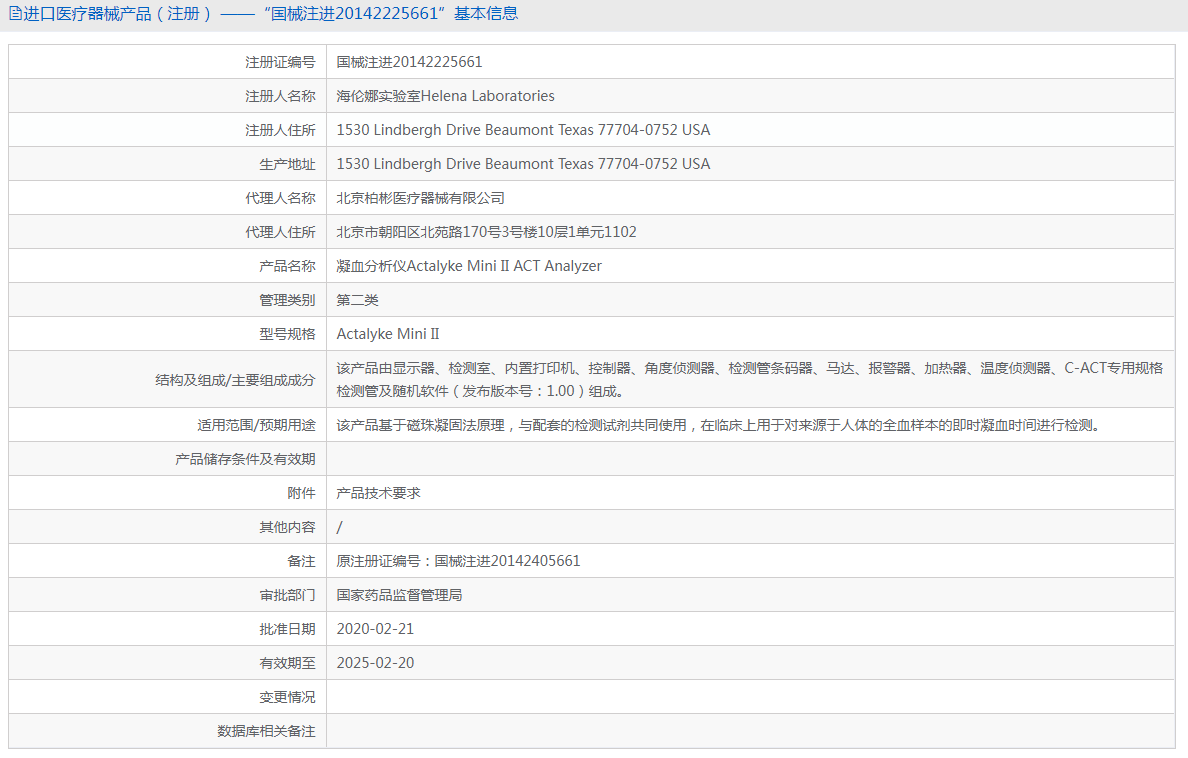
Task: Click the label 备注
Action: (x=301, y=562)
